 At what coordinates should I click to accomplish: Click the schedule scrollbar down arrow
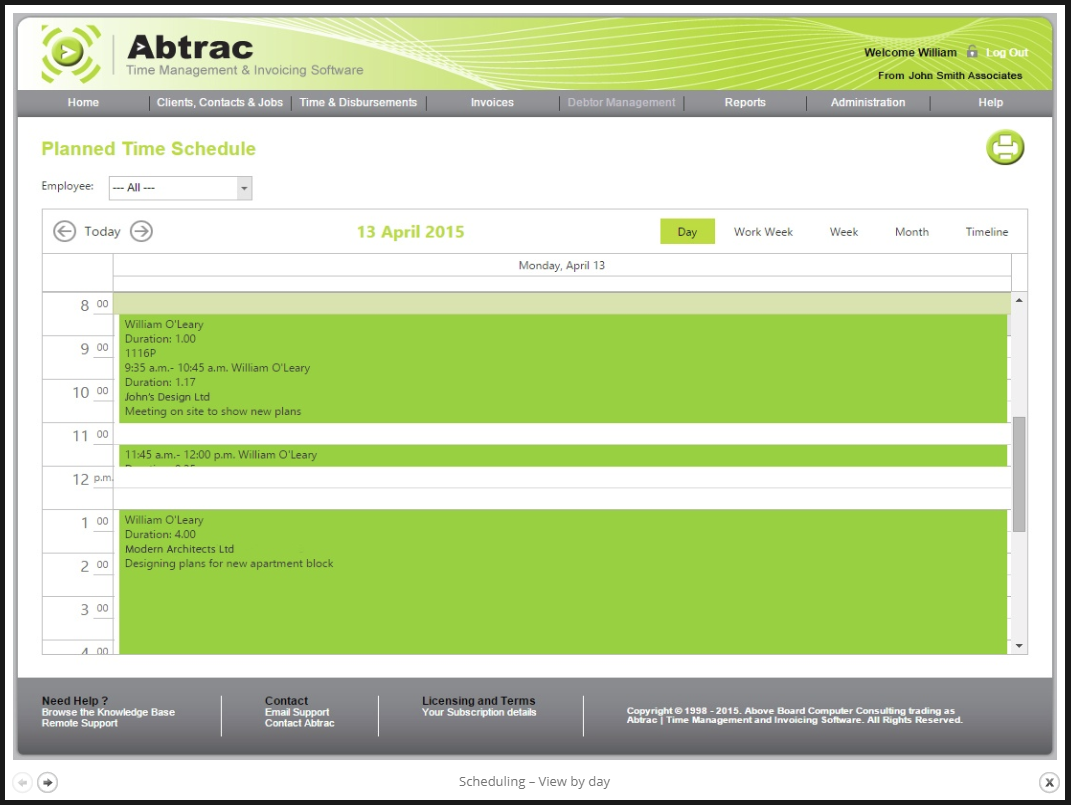coord(1019,646)
